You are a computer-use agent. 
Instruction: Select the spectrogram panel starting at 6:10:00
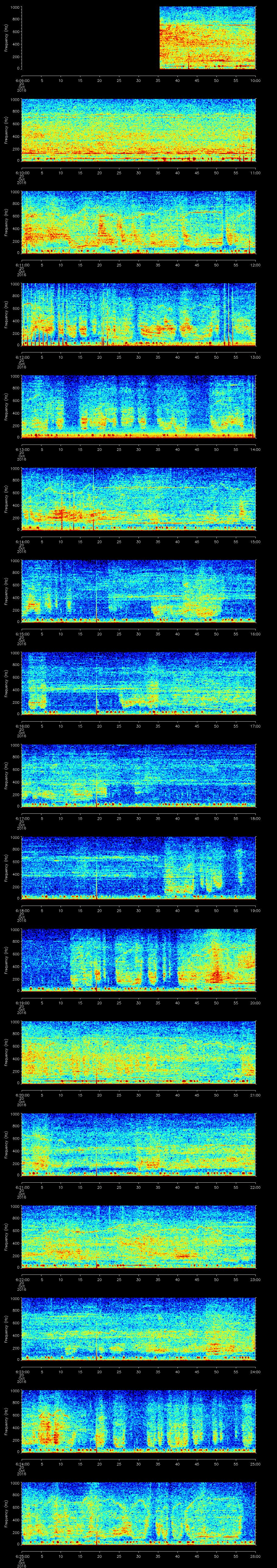(x=139, y=130)
